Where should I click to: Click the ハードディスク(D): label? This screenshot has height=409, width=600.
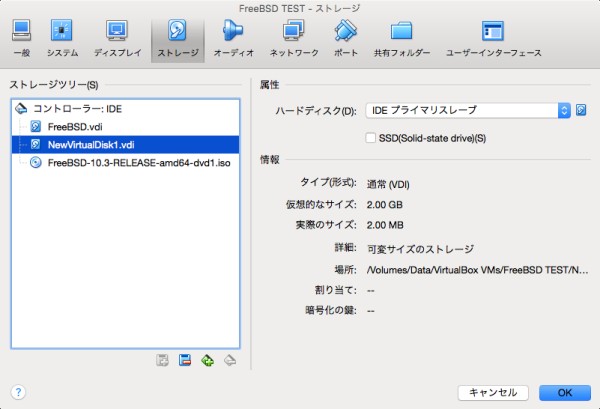coord(316,111)
